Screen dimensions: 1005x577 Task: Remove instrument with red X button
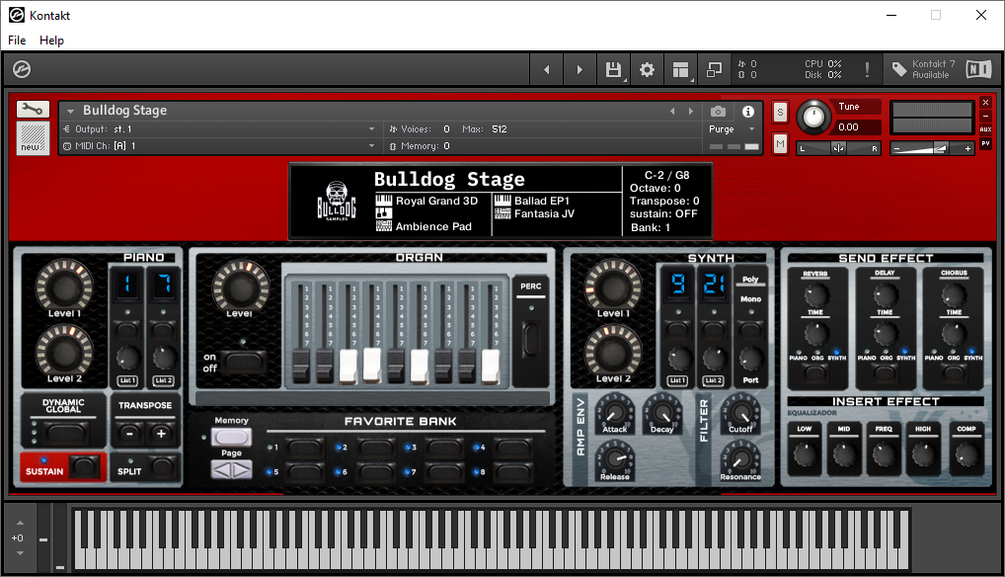986,103
